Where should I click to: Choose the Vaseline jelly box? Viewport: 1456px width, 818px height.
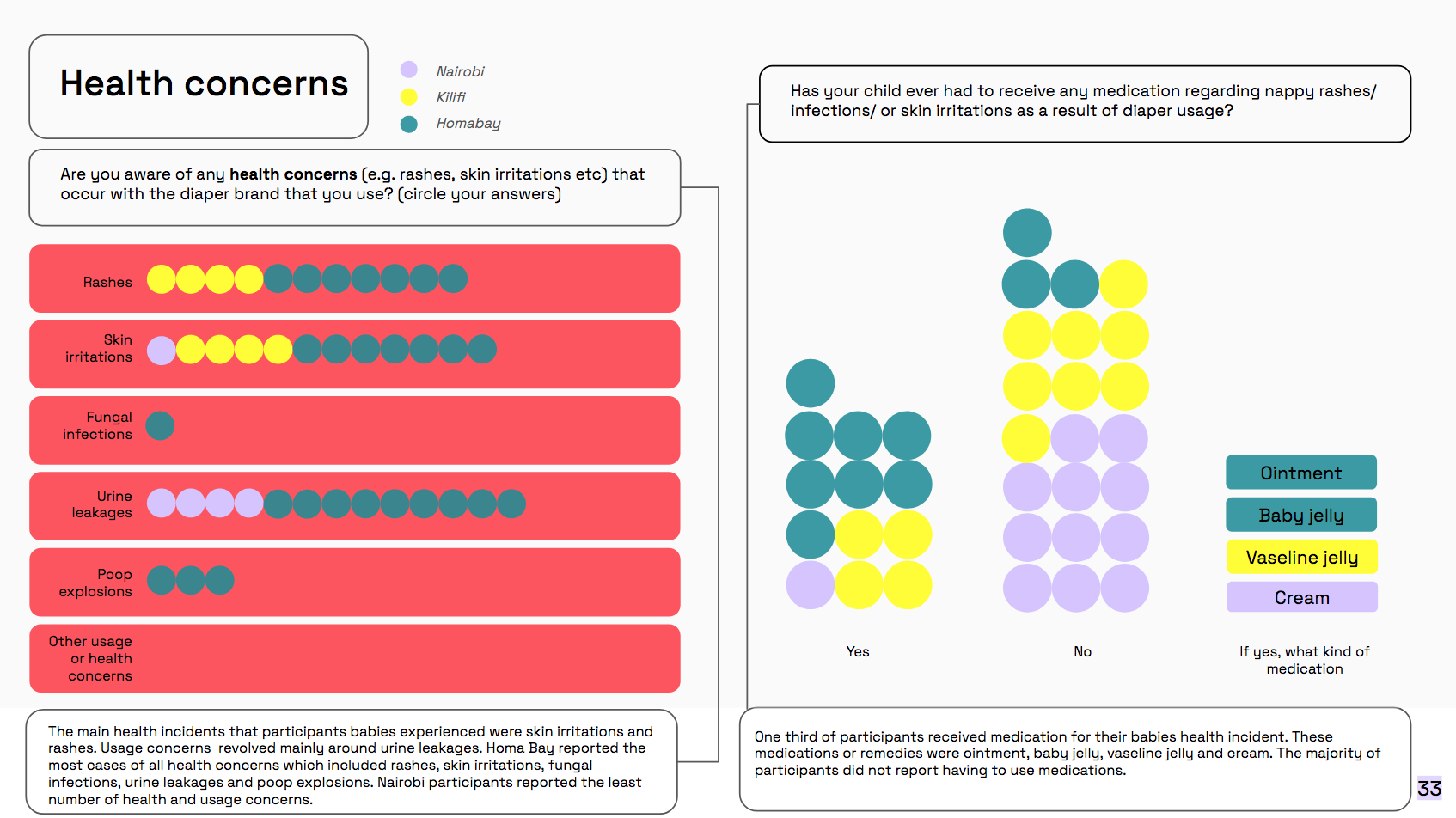tap(1301, 557)
